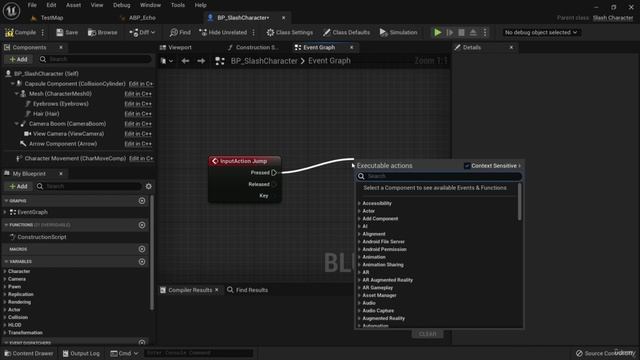Navigate forward in graph history
This screenshot has width=640, height=360.
[201, 61]
